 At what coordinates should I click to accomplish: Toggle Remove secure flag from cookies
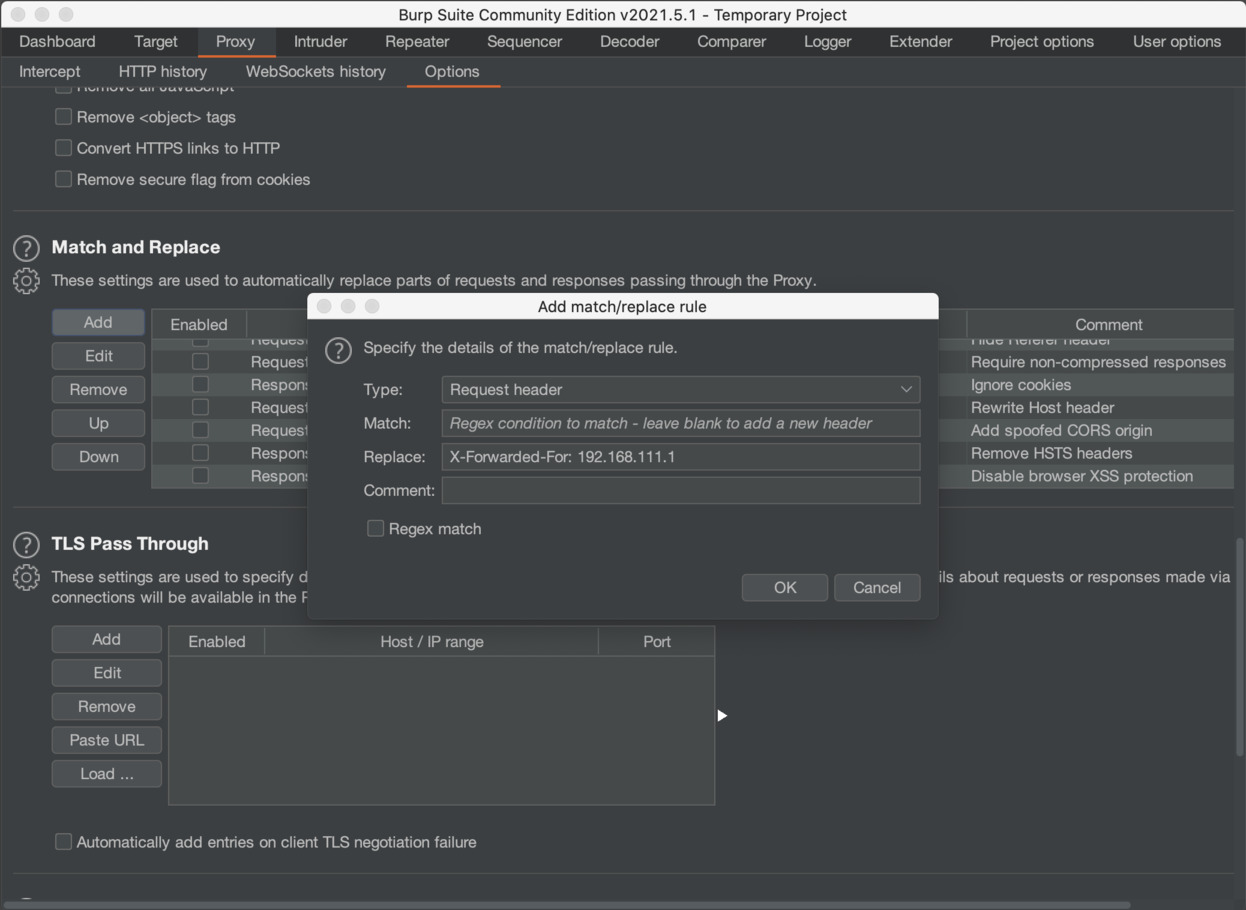tap(63, 179)
